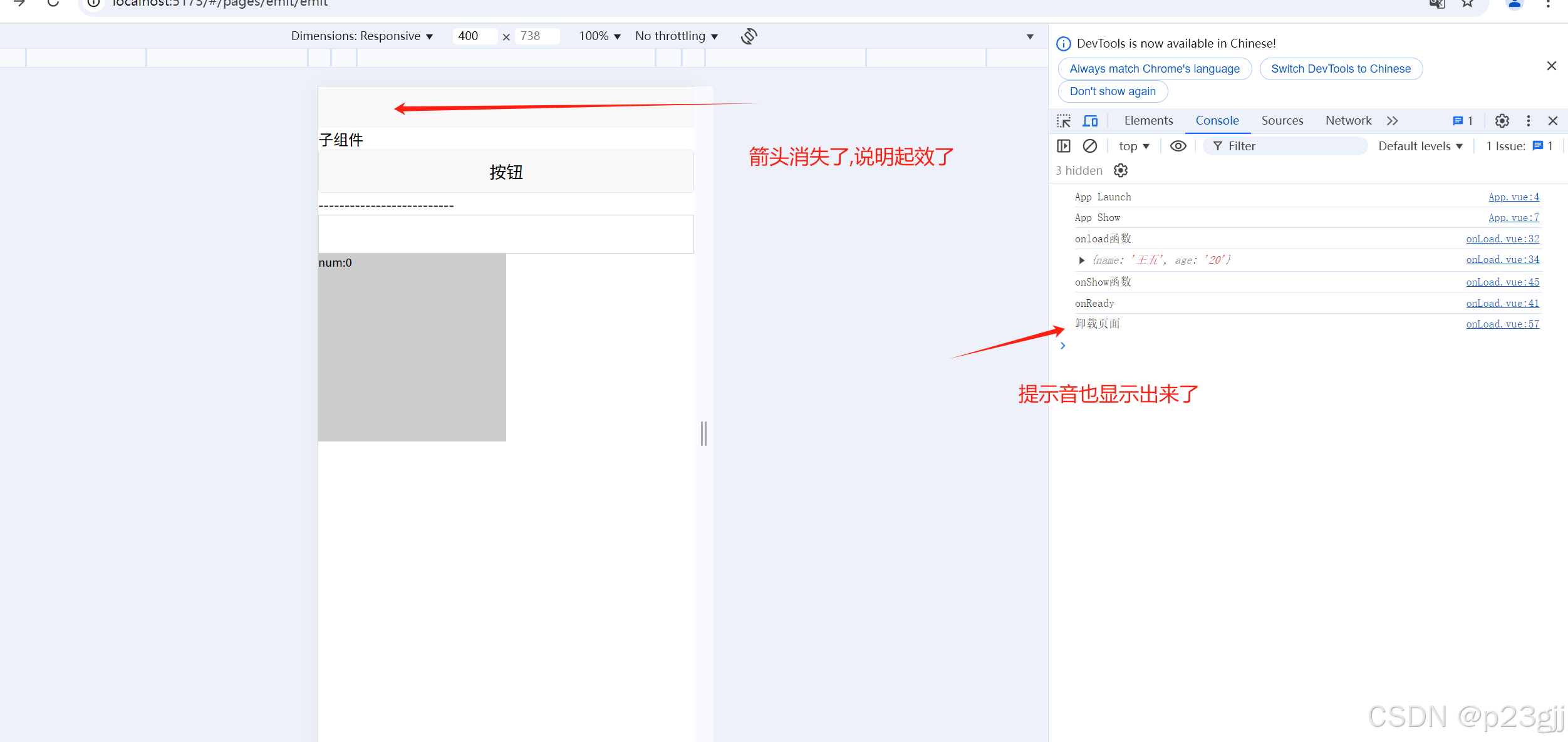Click the rotate device orientation icon

(x=749, y=36)
